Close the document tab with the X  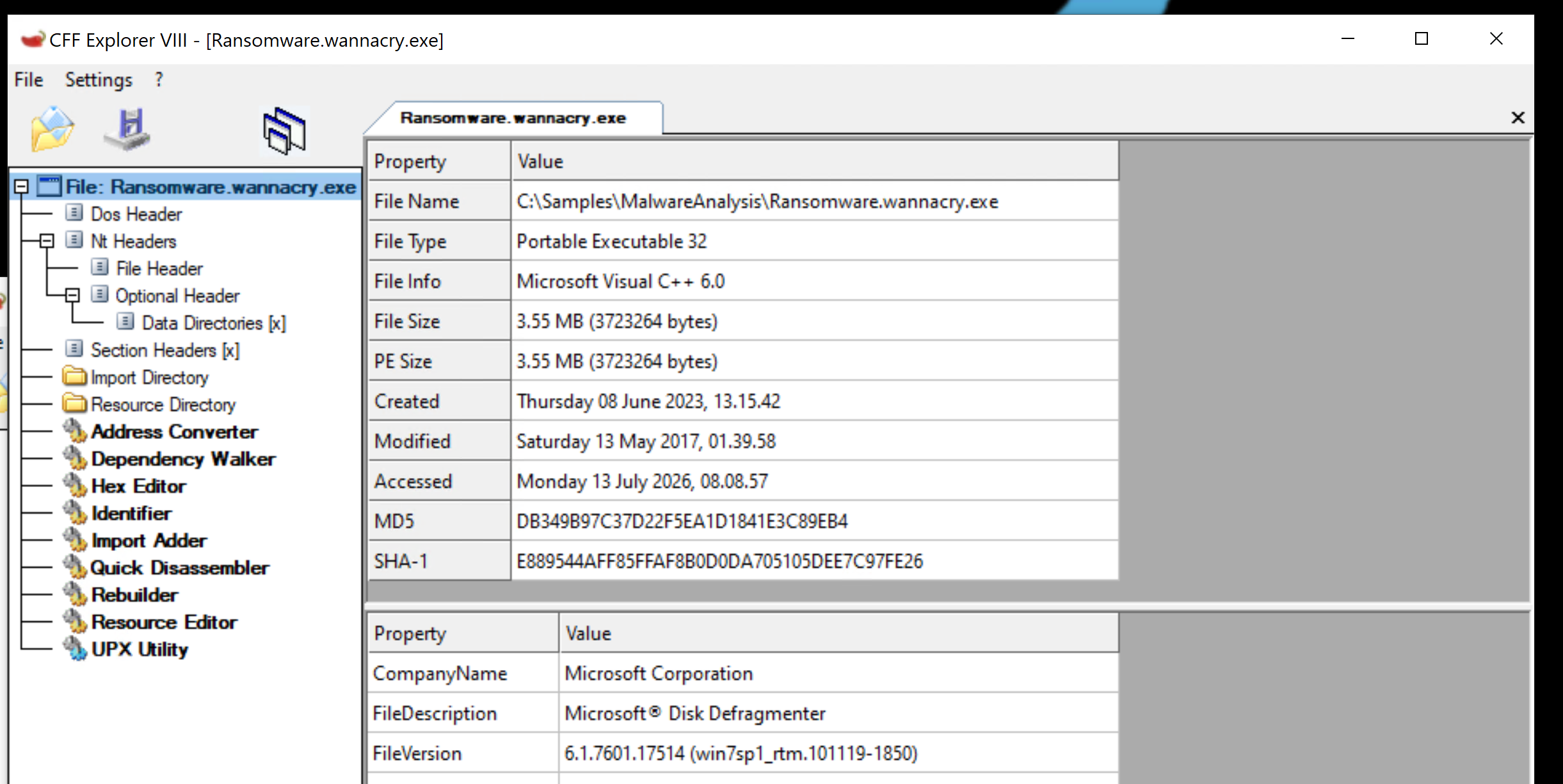point(1518,118)
